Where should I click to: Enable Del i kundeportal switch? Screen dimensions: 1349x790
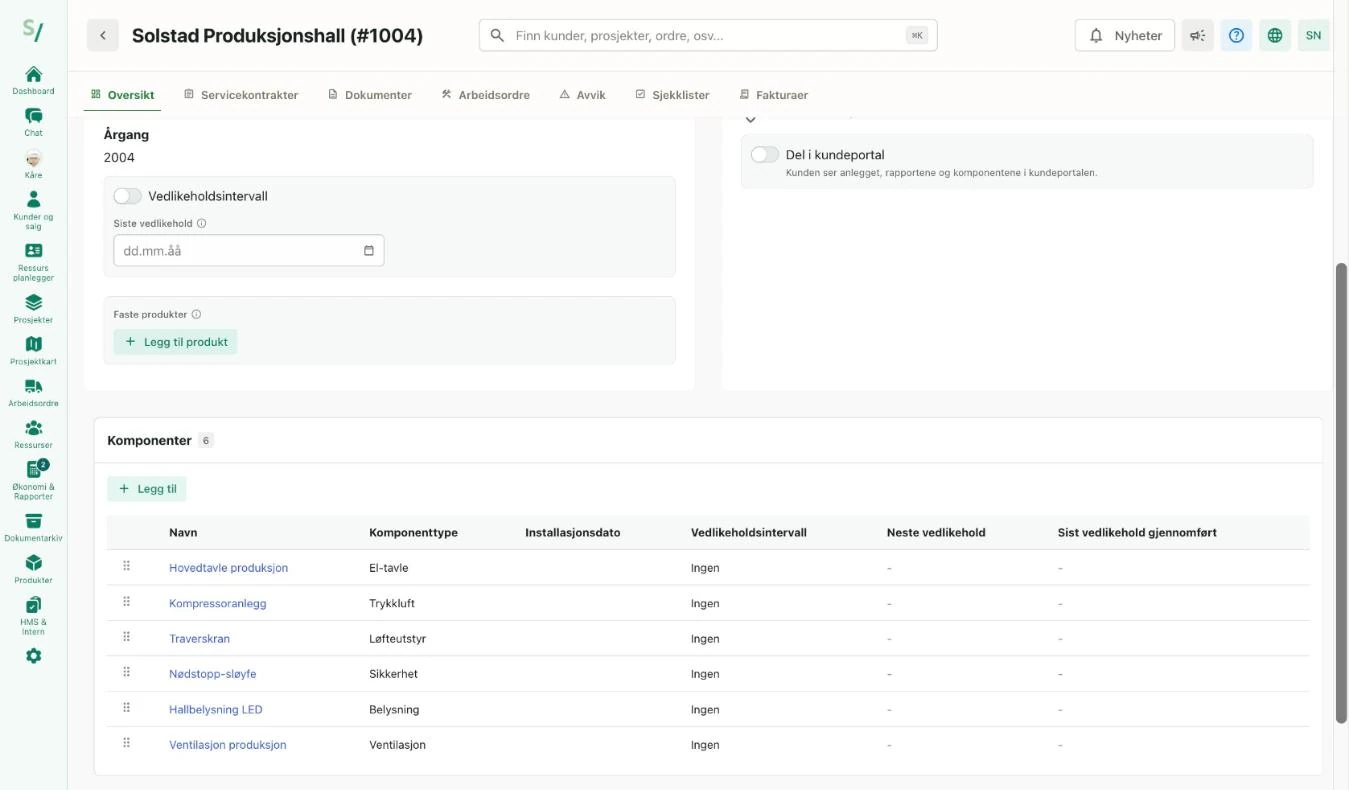pos(765,155)
